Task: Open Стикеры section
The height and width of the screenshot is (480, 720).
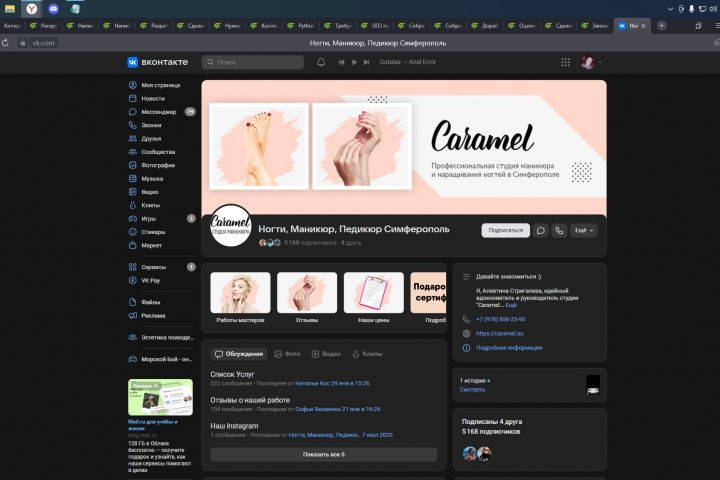Action: coord(153,232)
